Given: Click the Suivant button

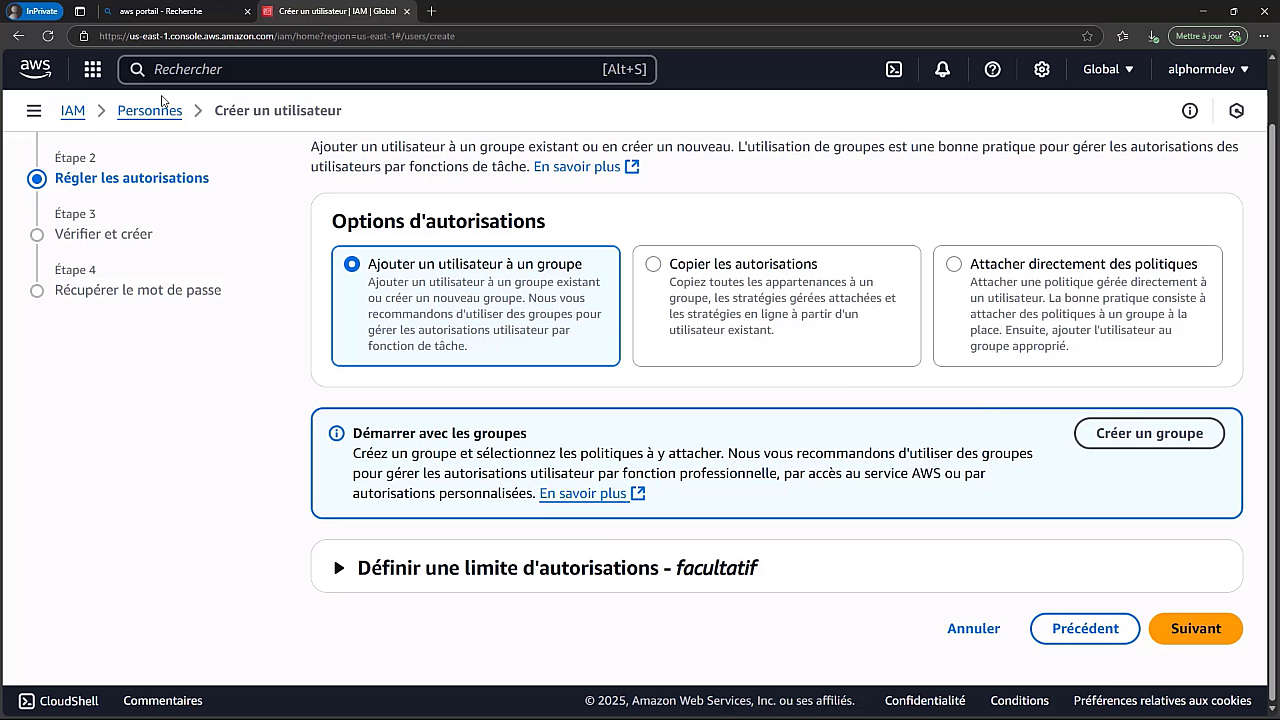Looking at the screenshot, I should (1195, 628).
